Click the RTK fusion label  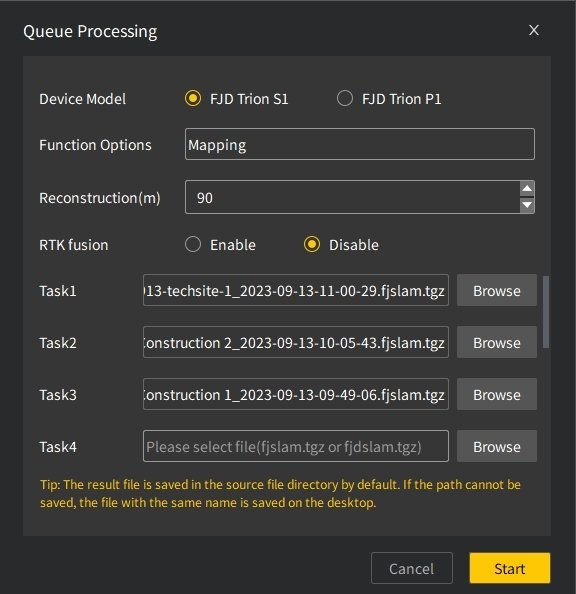point(74,245)
